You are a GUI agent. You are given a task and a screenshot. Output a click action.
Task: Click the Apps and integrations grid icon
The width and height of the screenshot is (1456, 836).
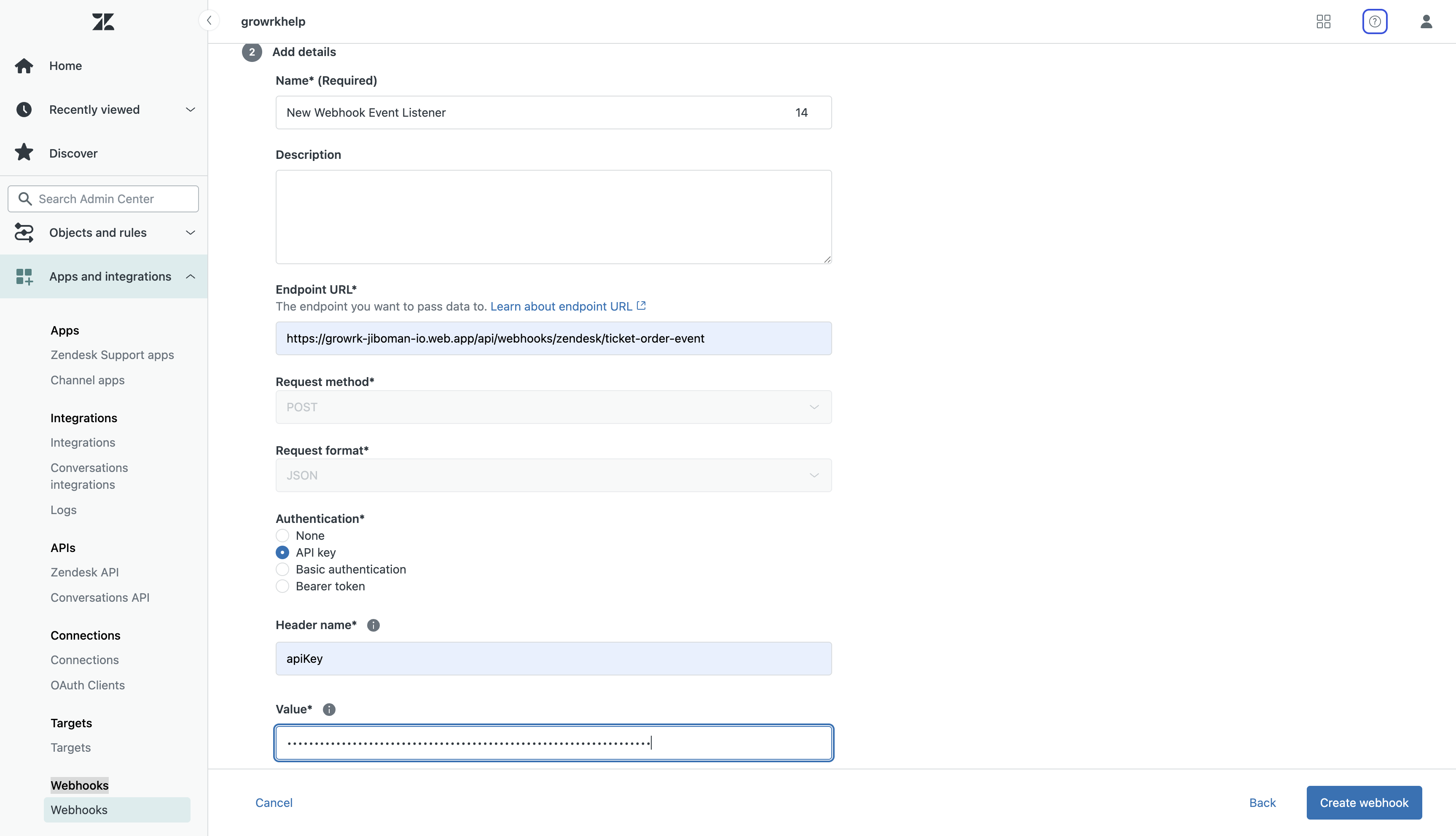point(24,276)
